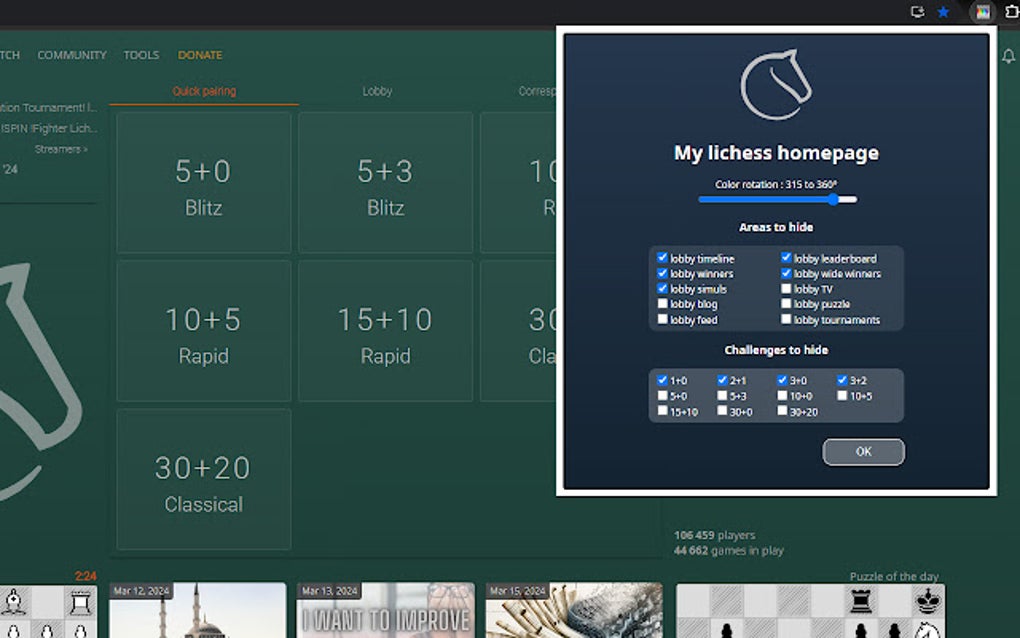Uncheck the lobby simuls checkbox
The height and width of the screenshot is (638, 1020).
click(x=662, y=288)
